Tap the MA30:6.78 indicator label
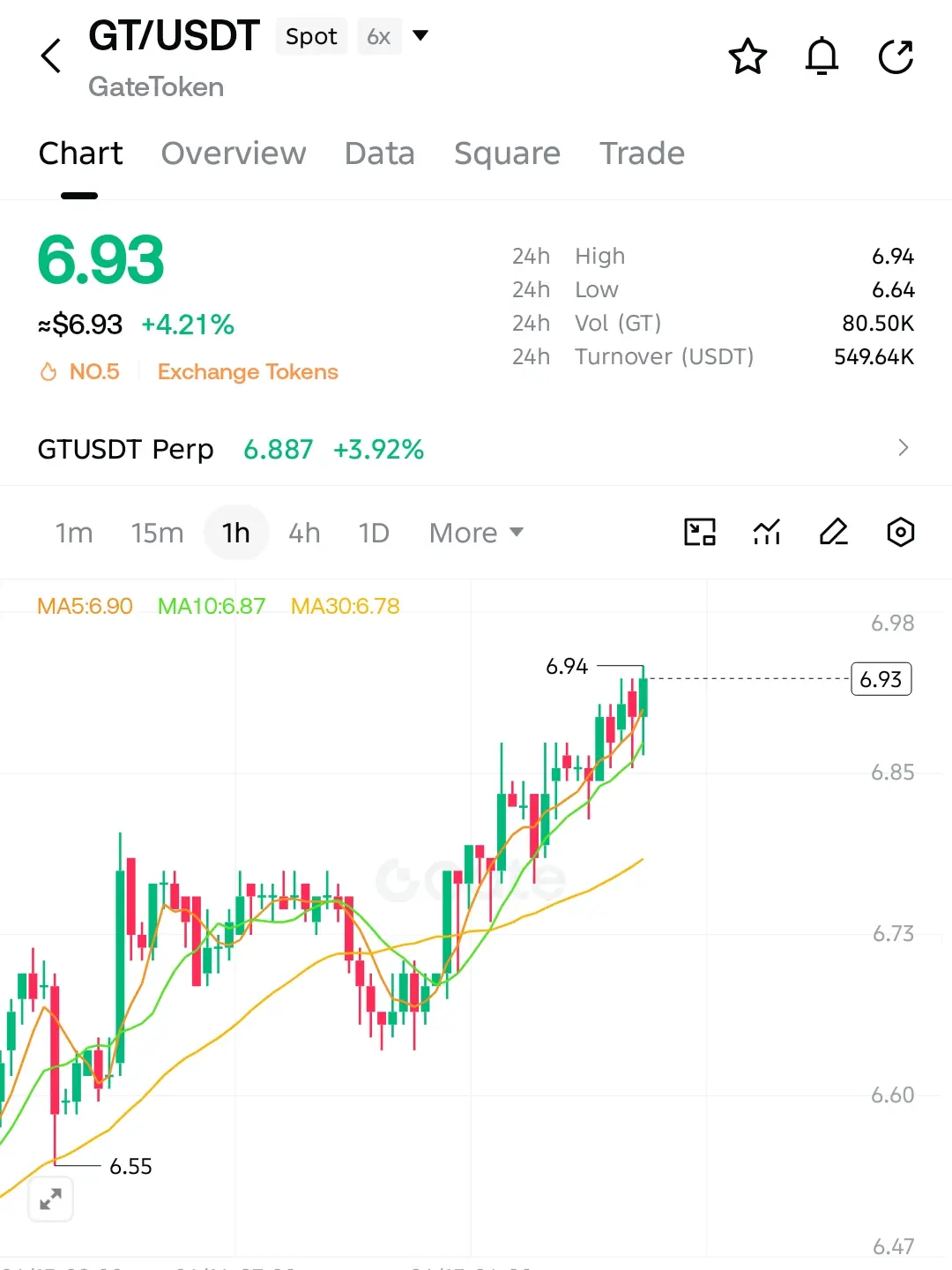 click(x=345, y=606)
